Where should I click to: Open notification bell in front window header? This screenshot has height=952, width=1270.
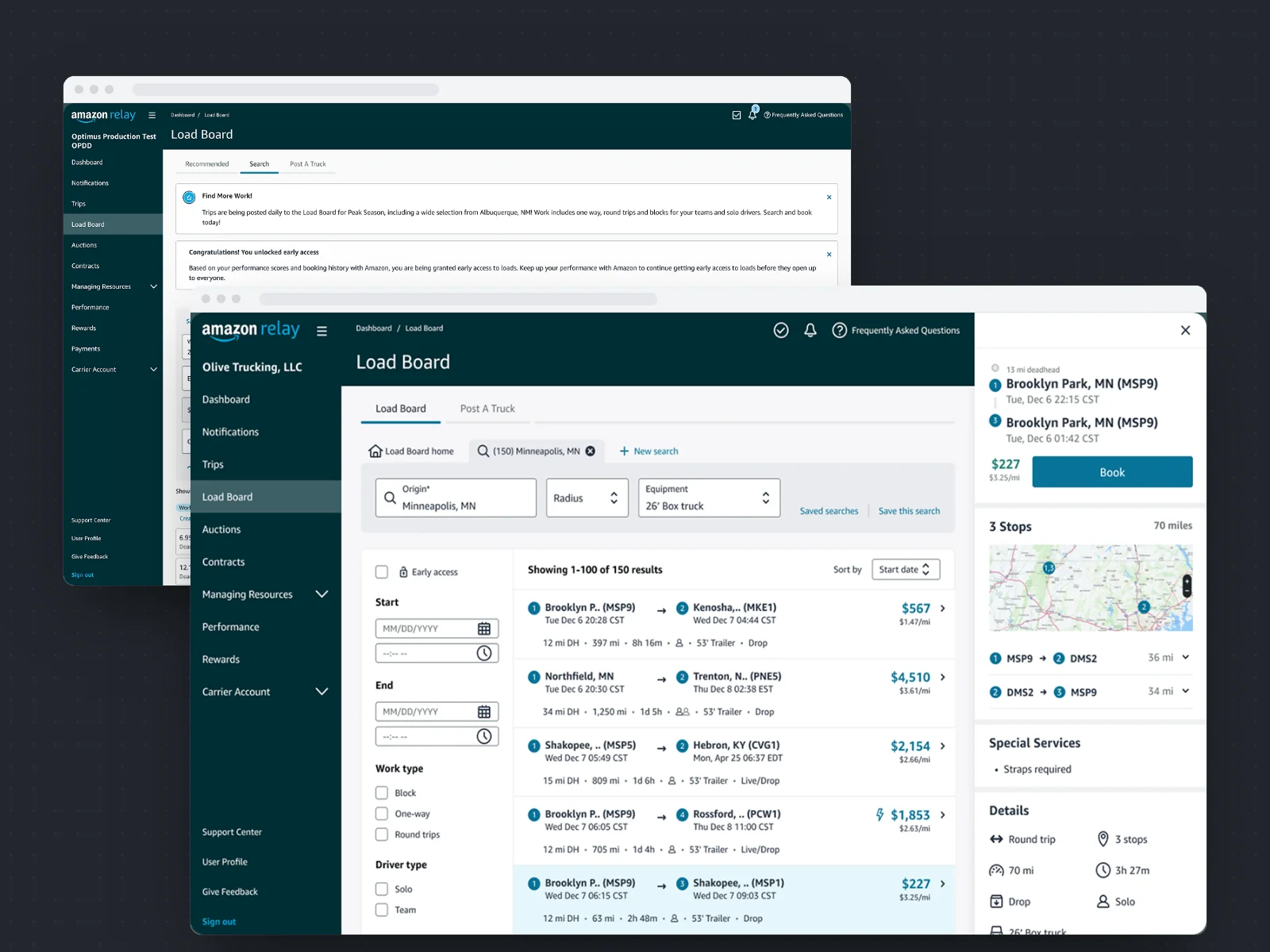[810, 330]
